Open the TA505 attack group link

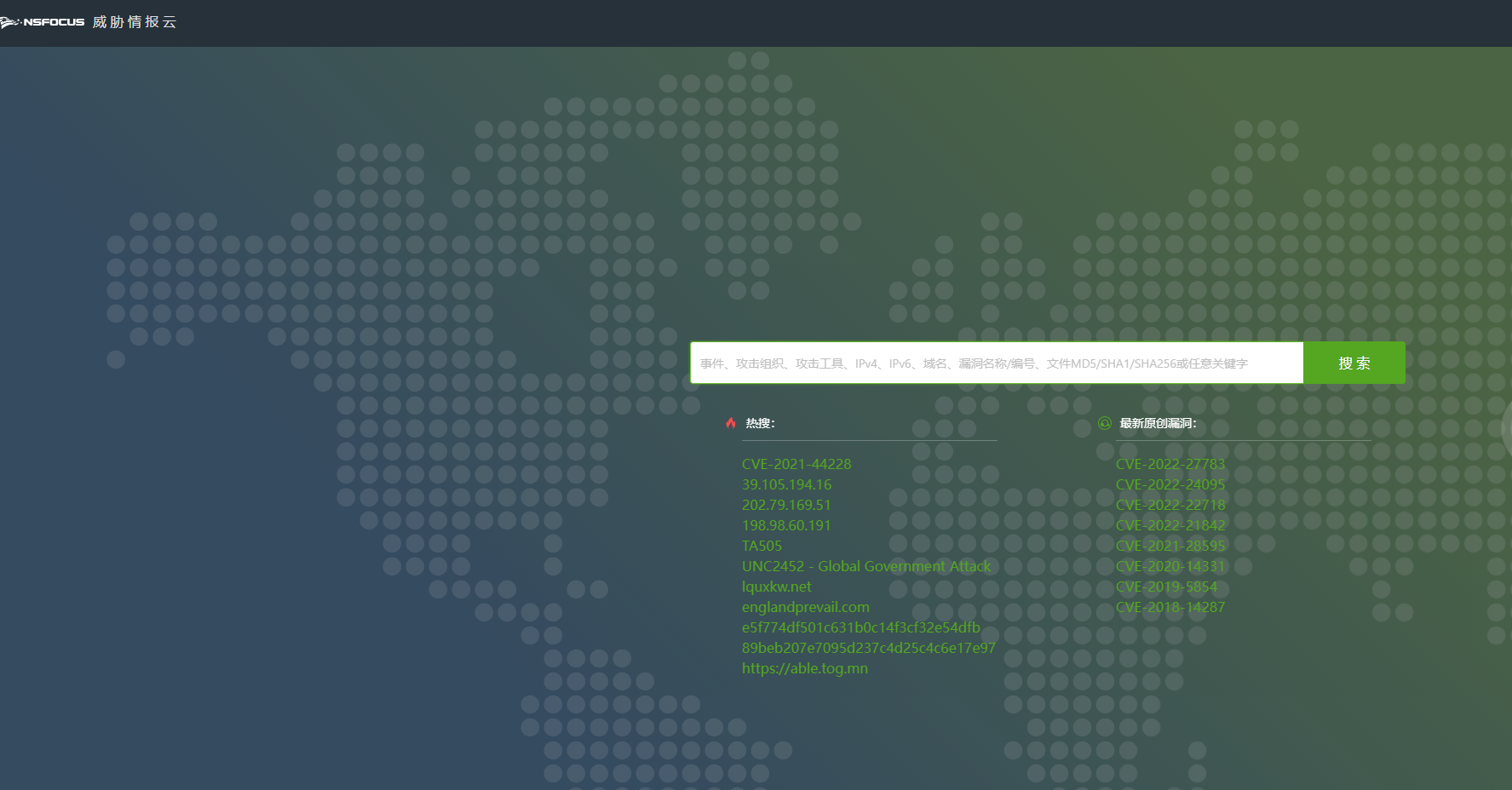(x=761, y=546)
